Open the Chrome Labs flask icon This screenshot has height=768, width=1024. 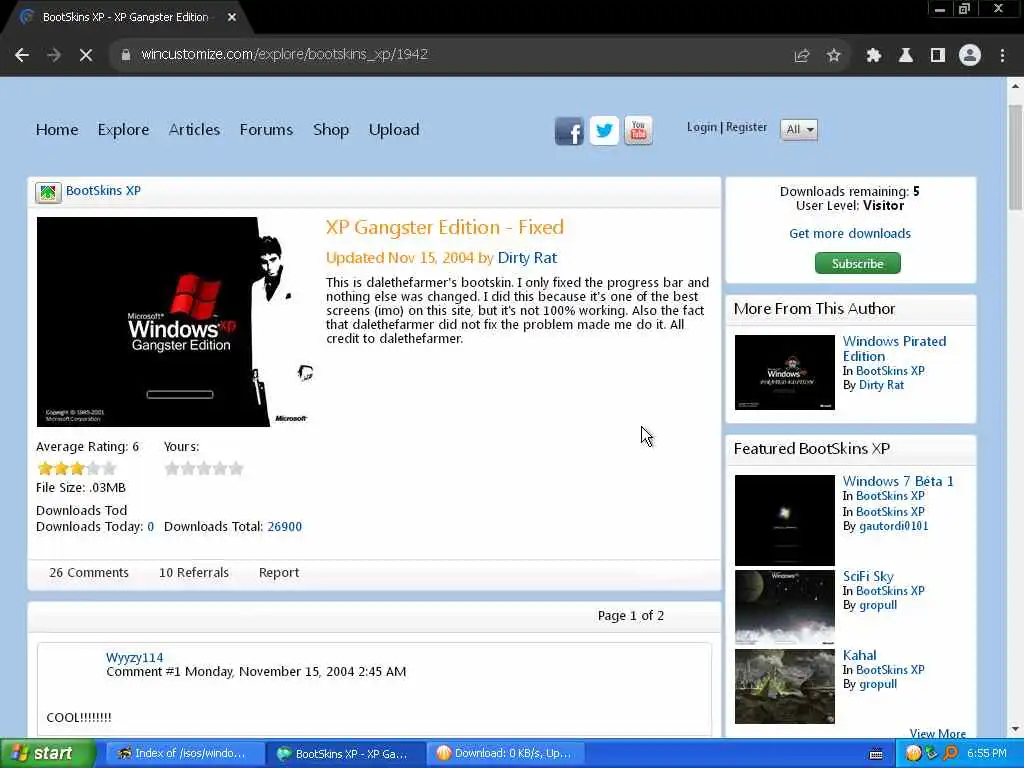point(906,56)
